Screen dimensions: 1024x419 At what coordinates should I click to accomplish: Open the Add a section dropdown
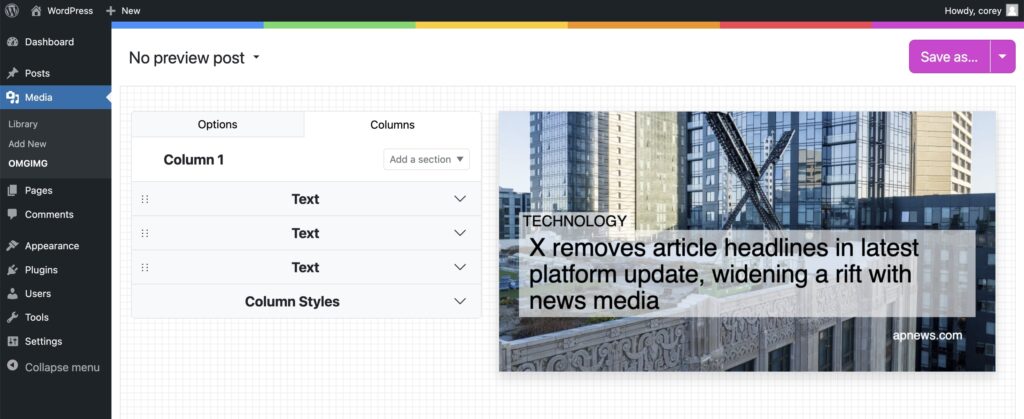[x=426, y=159]
